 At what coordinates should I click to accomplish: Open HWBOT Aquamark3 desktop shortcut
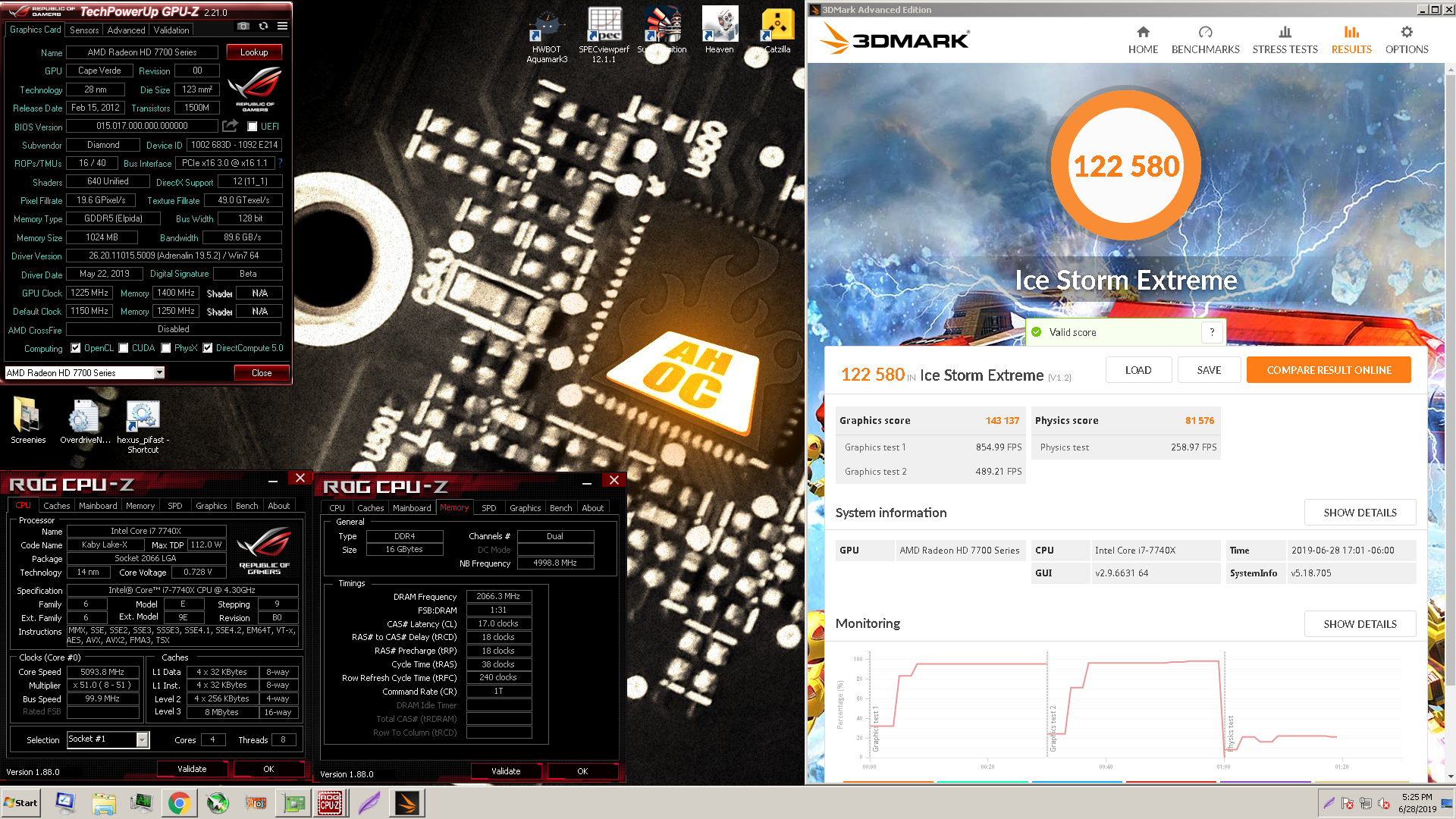pos(547,36)
